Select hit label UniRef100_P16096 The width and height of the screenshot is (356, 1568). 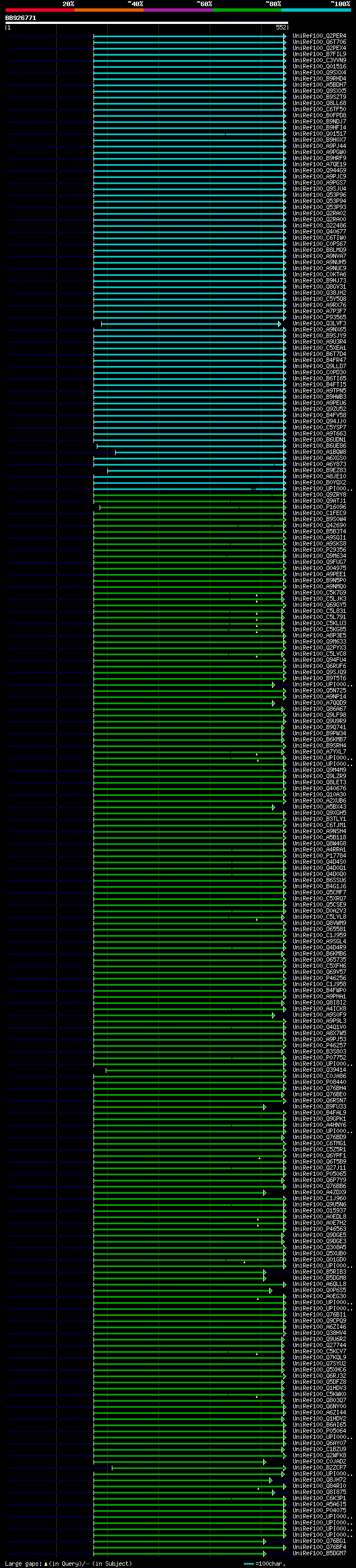[x=319, y=507]
